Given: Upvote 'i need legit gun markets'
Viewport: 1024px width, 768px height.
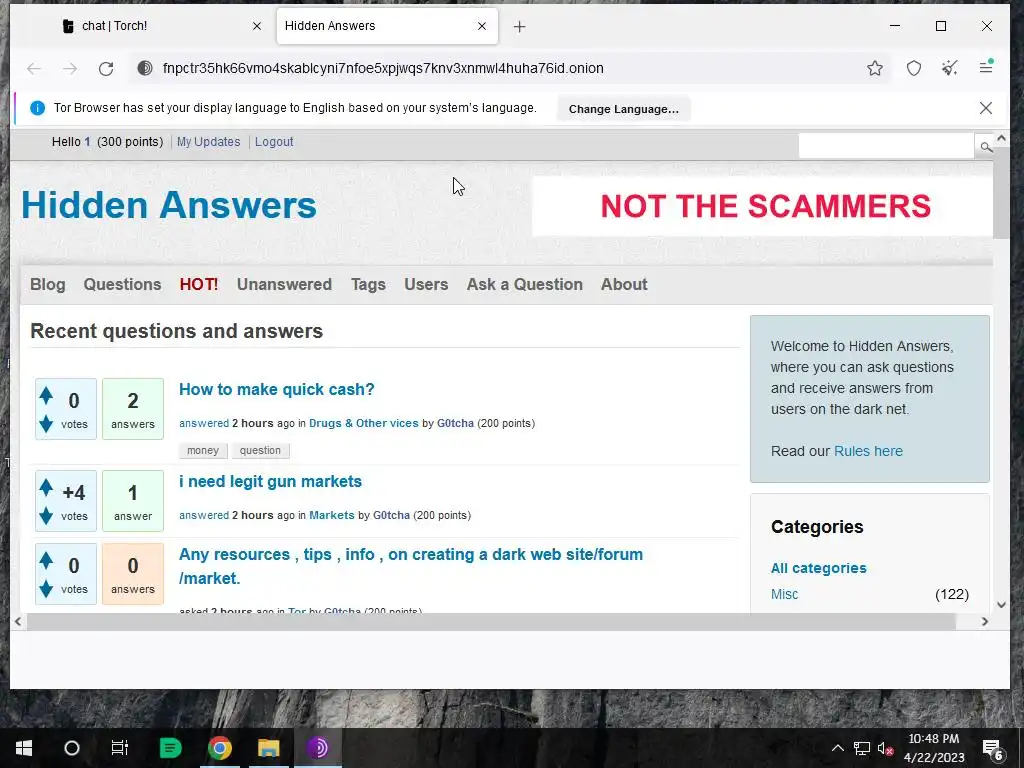Looking at the screenshot, I should 46,487.
